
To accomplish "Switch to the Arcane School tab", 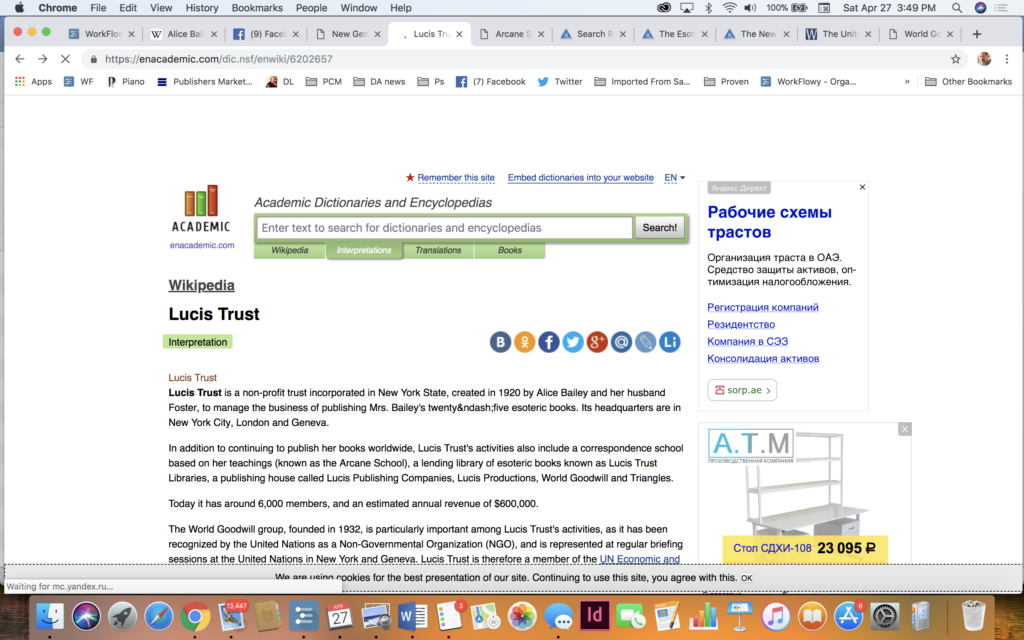I will point(513,34).
